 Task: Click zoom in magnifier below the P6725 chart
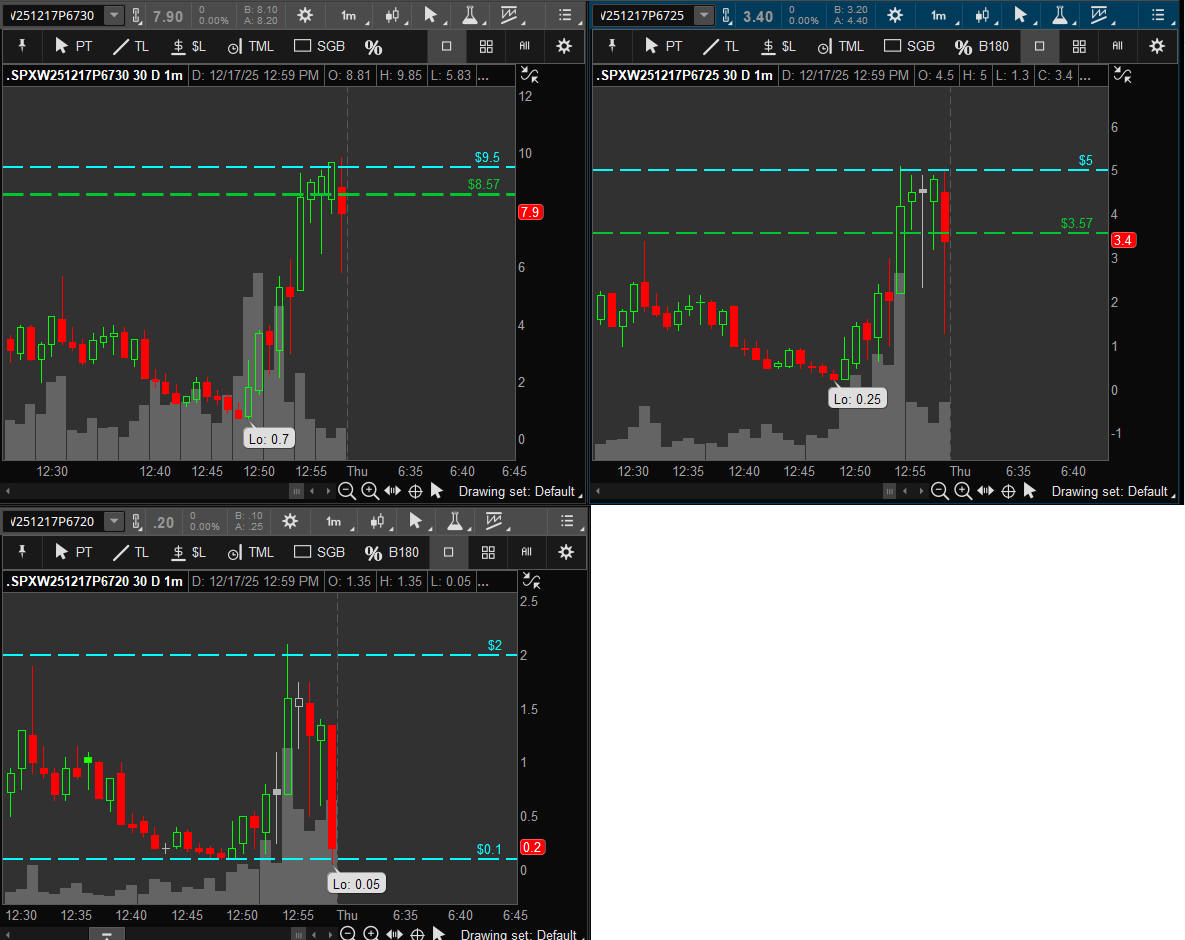point(962,490)
